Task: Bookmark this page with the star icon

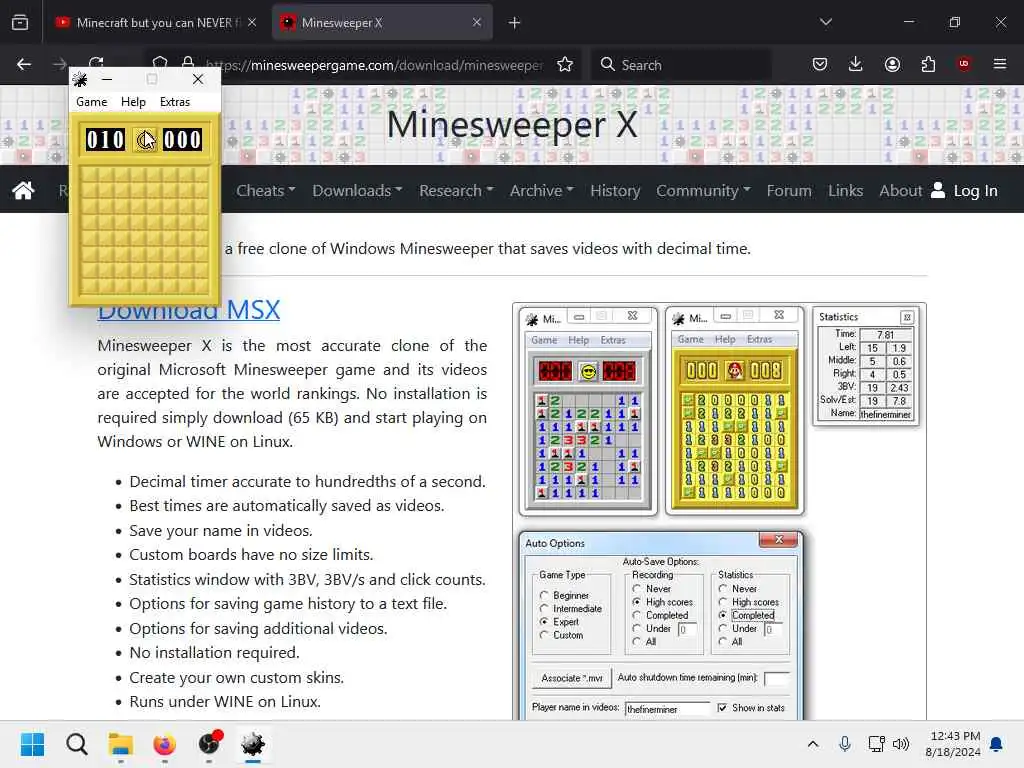Action: (565, 64)
